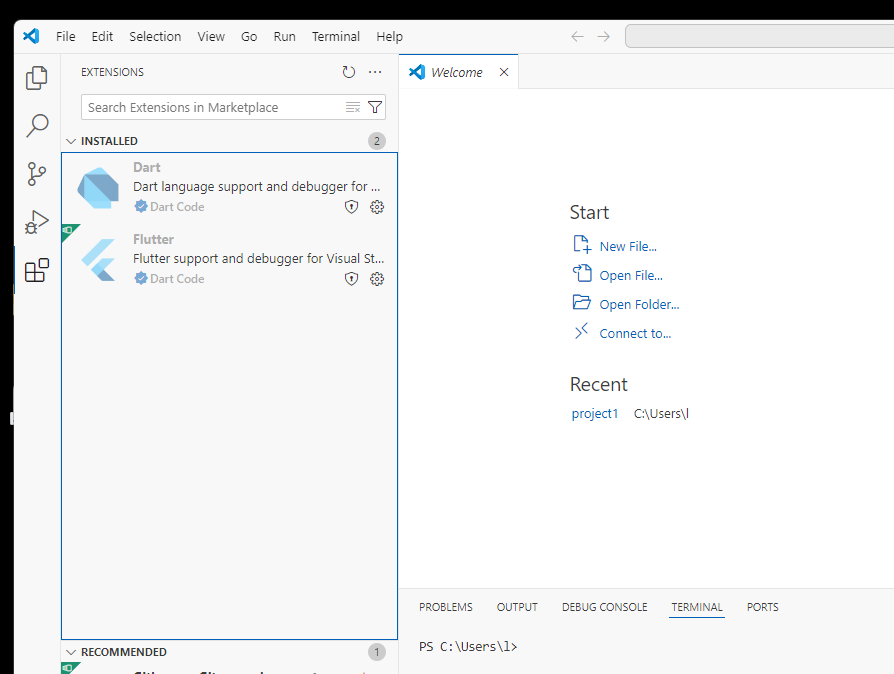
Task: Click the Open Folder icon
Action: tap(582, 302)
